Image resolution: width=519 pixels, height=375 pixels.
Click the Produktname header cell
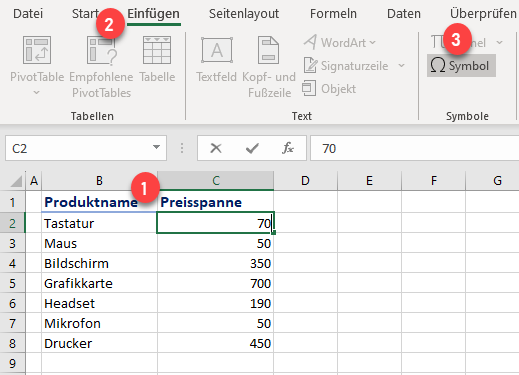(99, 202)
